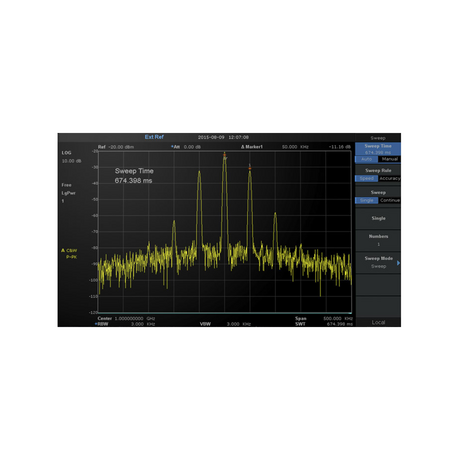Click the Free trigger label
The image size is (460, 460).
coord(66,185)
